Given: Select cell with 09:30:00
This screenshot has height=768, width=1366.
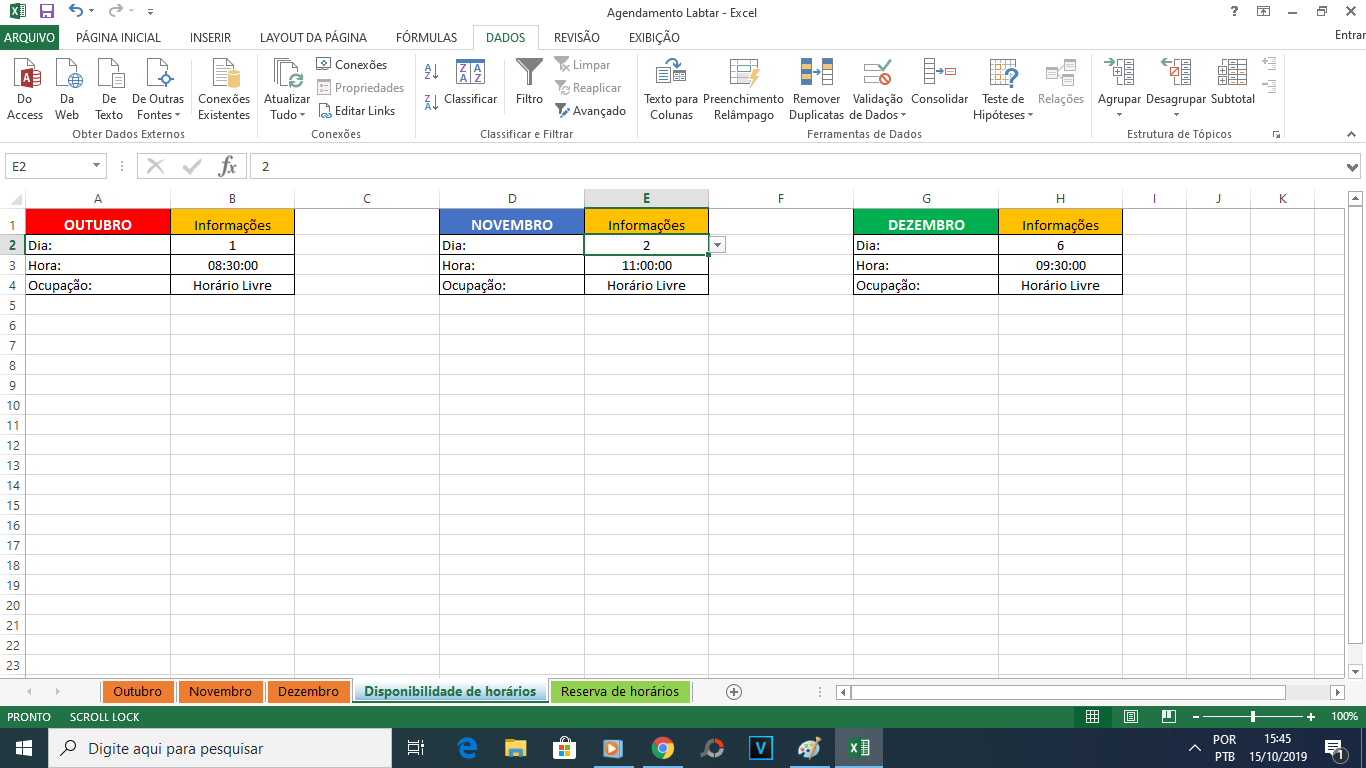Looking at the screenshot, I should [1060, 265].
